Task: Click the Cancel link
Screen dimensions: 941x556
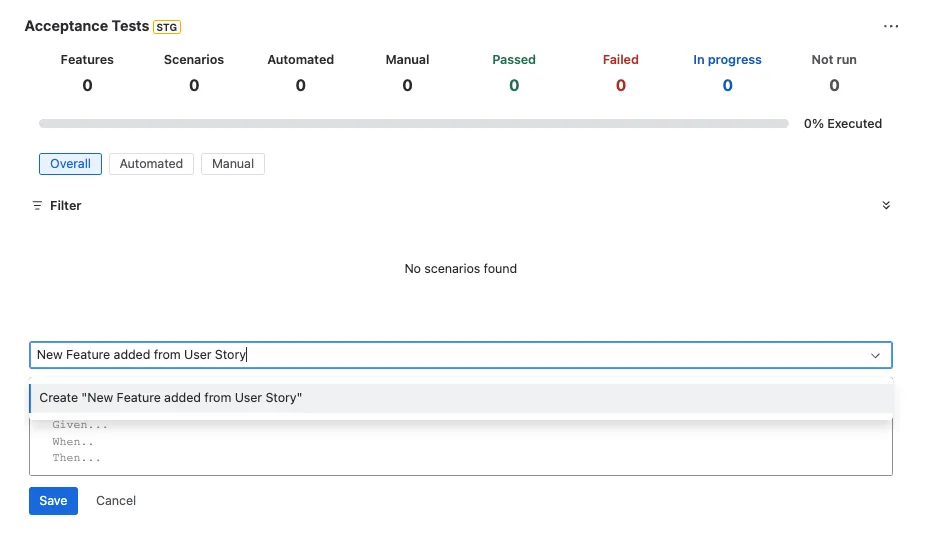Action: (116, 501)
